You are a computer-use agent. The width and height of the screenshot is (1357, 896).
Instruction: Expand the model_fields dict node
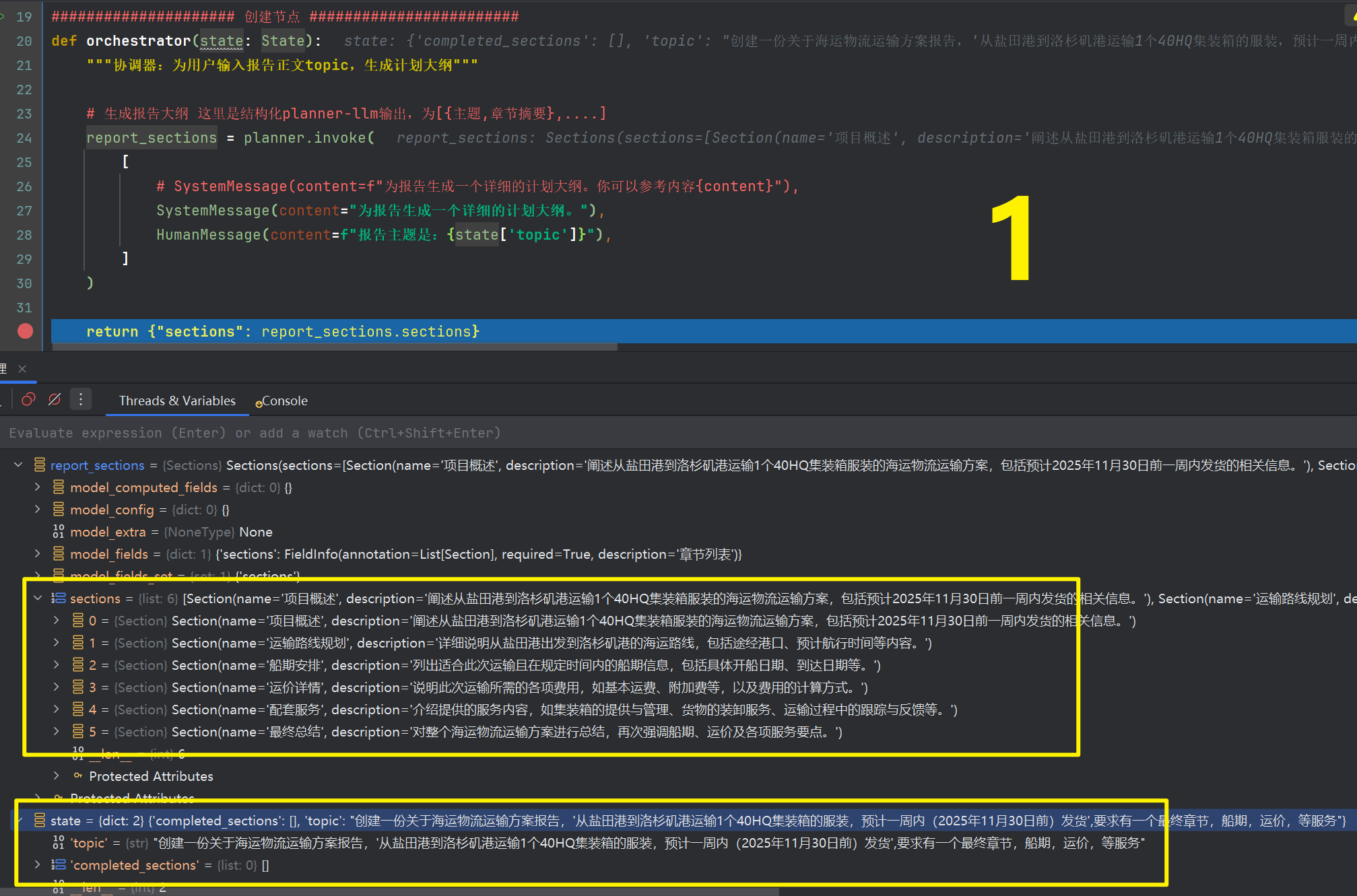[38, 553]
